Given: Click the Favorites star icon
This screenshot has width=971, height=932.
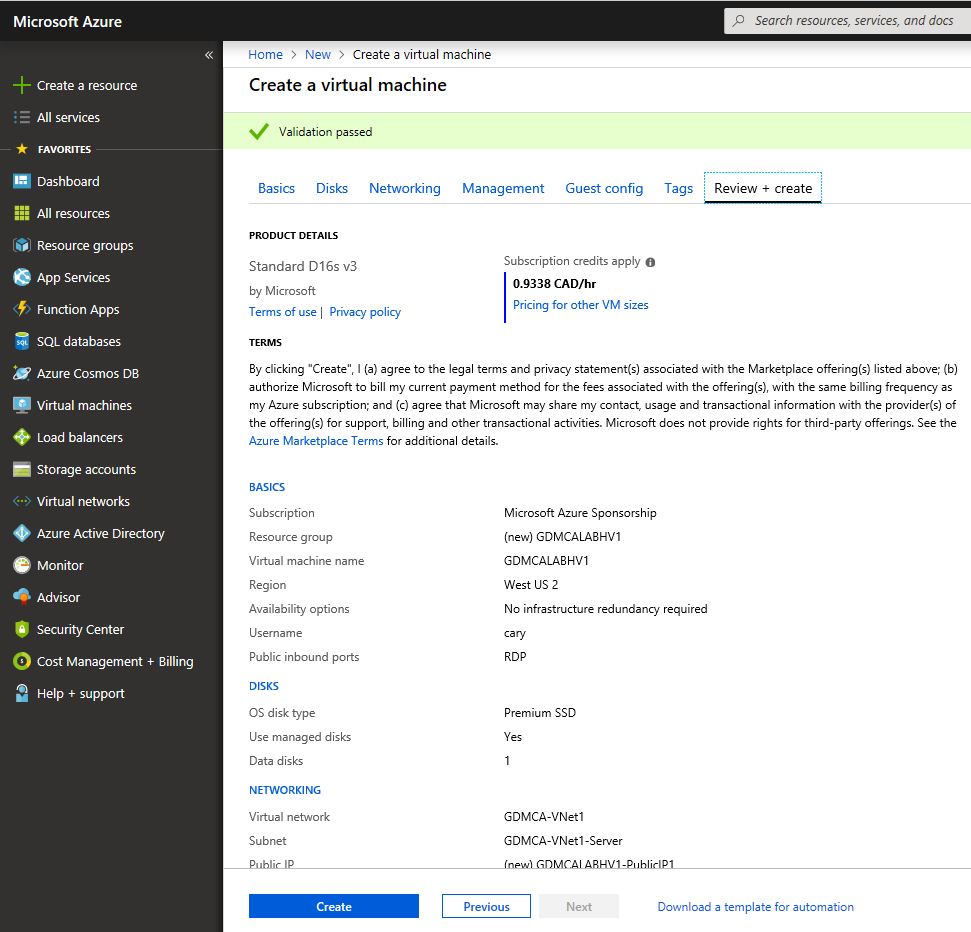Looking at the screenshot, I should (22, 149).
